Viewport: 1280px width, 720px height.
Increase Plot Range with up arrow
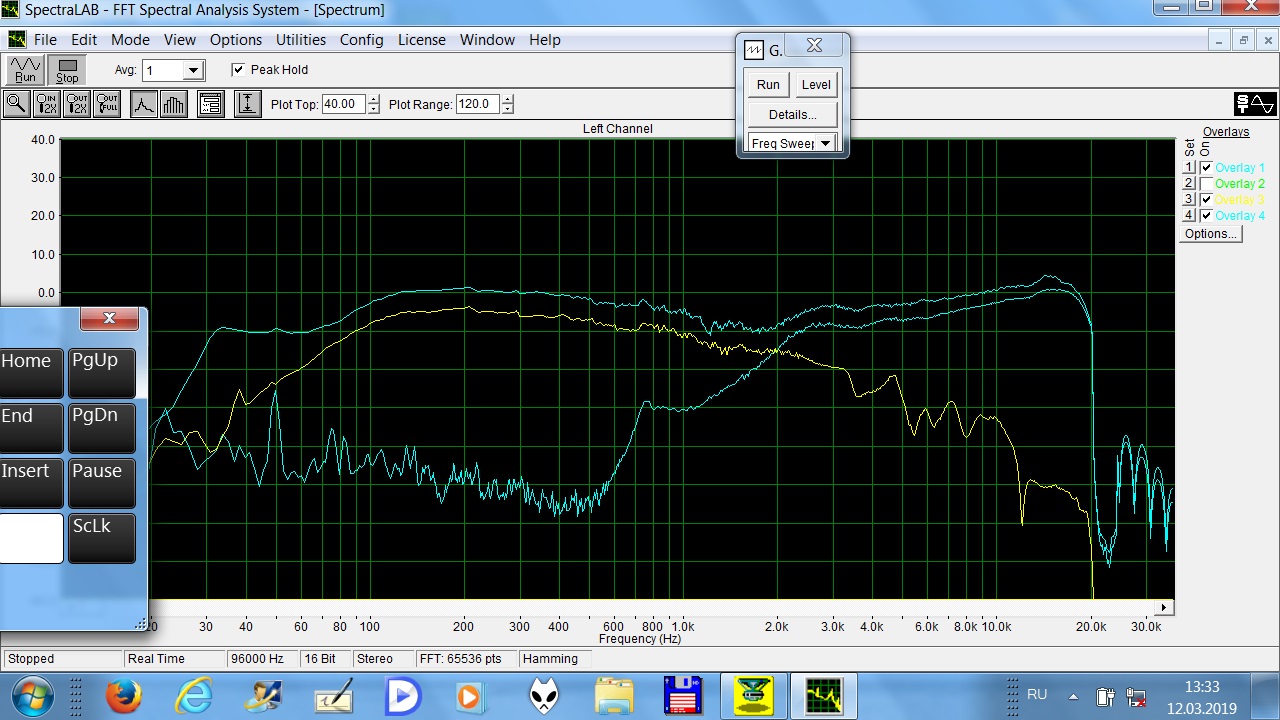click(x=508, y=100)
